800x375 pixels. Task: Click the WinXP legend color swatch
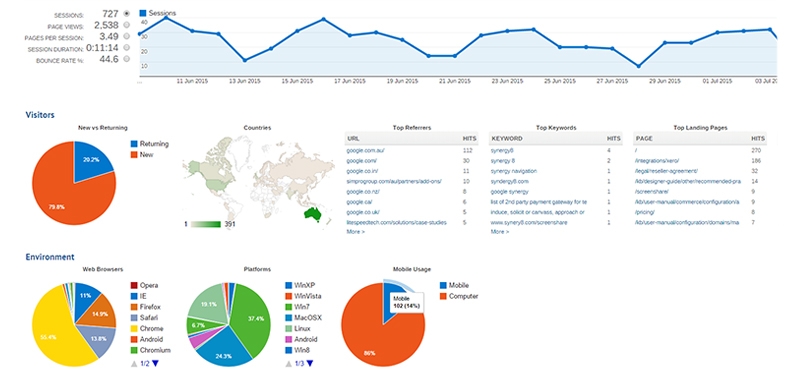pos(289,285)
